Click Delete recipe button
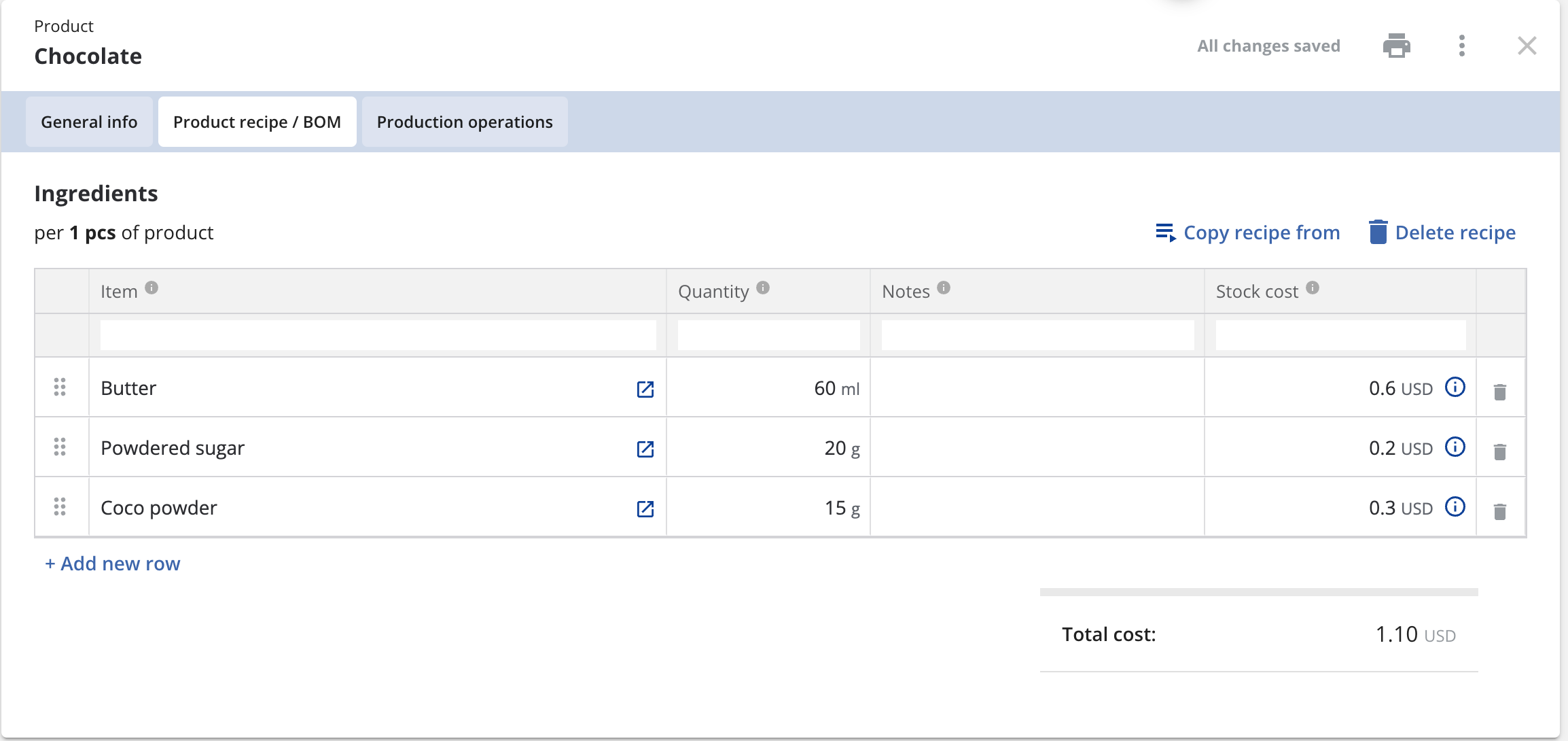Screen dimensions: 1568x741 1442,232
